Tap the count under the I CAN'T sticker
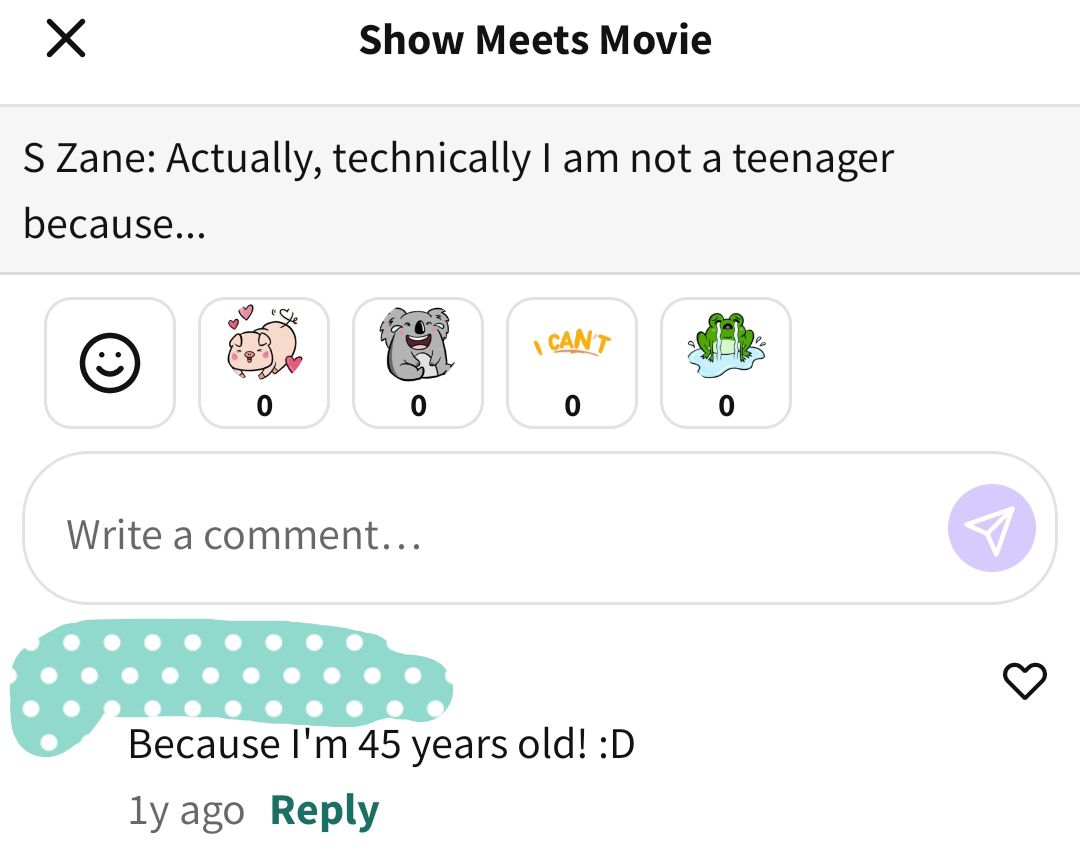 (x=572, y=406)
